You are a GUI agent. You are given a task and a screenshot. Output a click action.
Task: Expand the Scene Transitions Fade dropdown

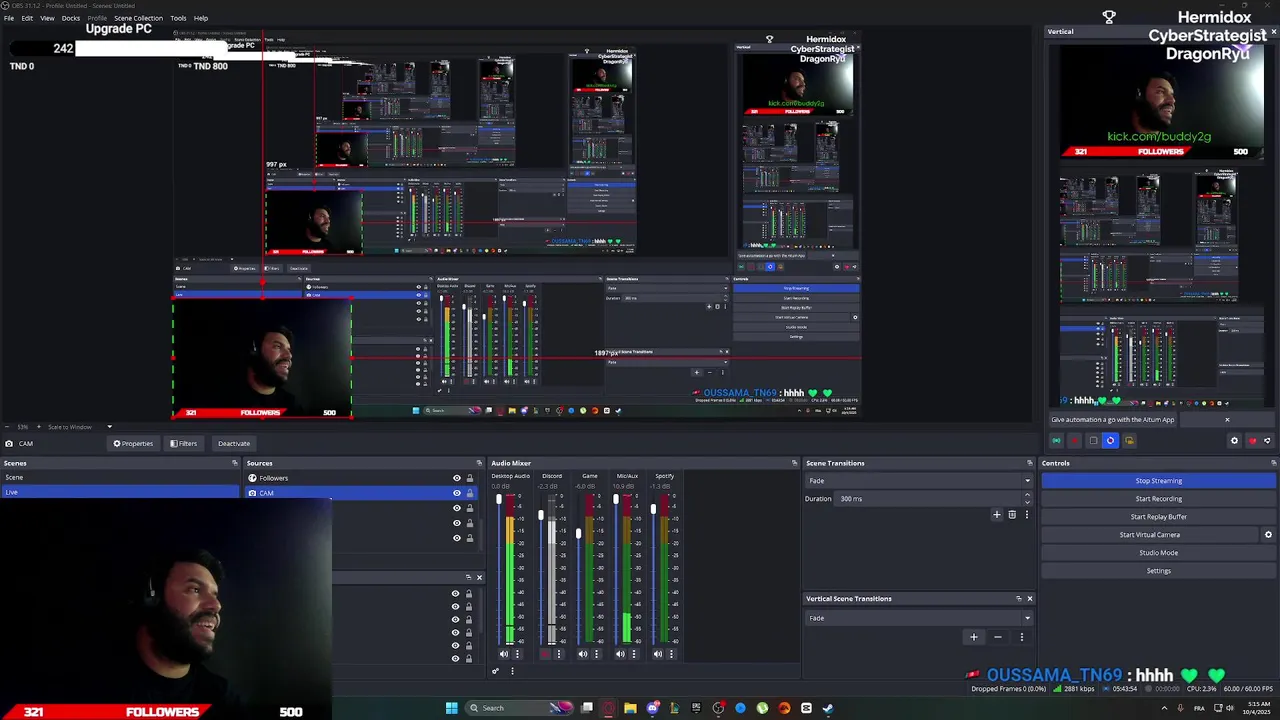1027,481
